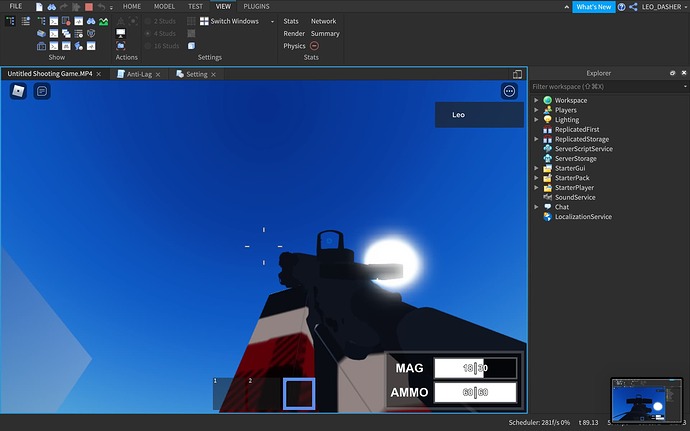This screenshot has width=690, height=431.
Task: Click the green performance graph icon
Action: pyautogui.click(x=103, y=21)
